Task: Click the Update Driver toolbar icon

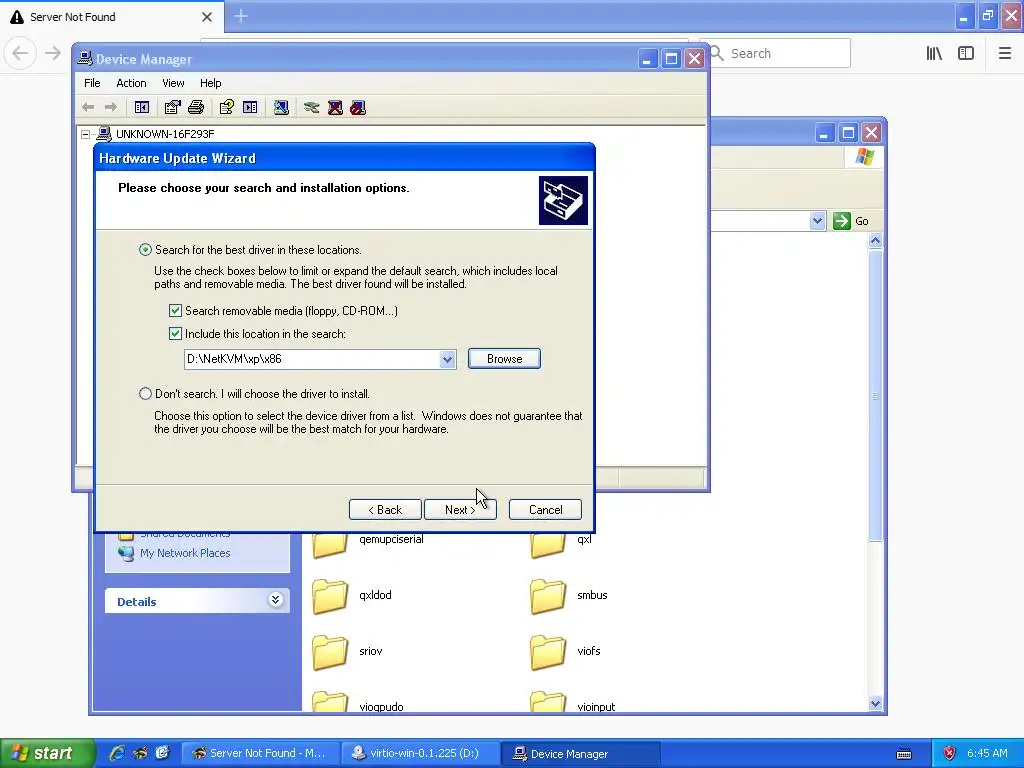Action: click(312, 107)
